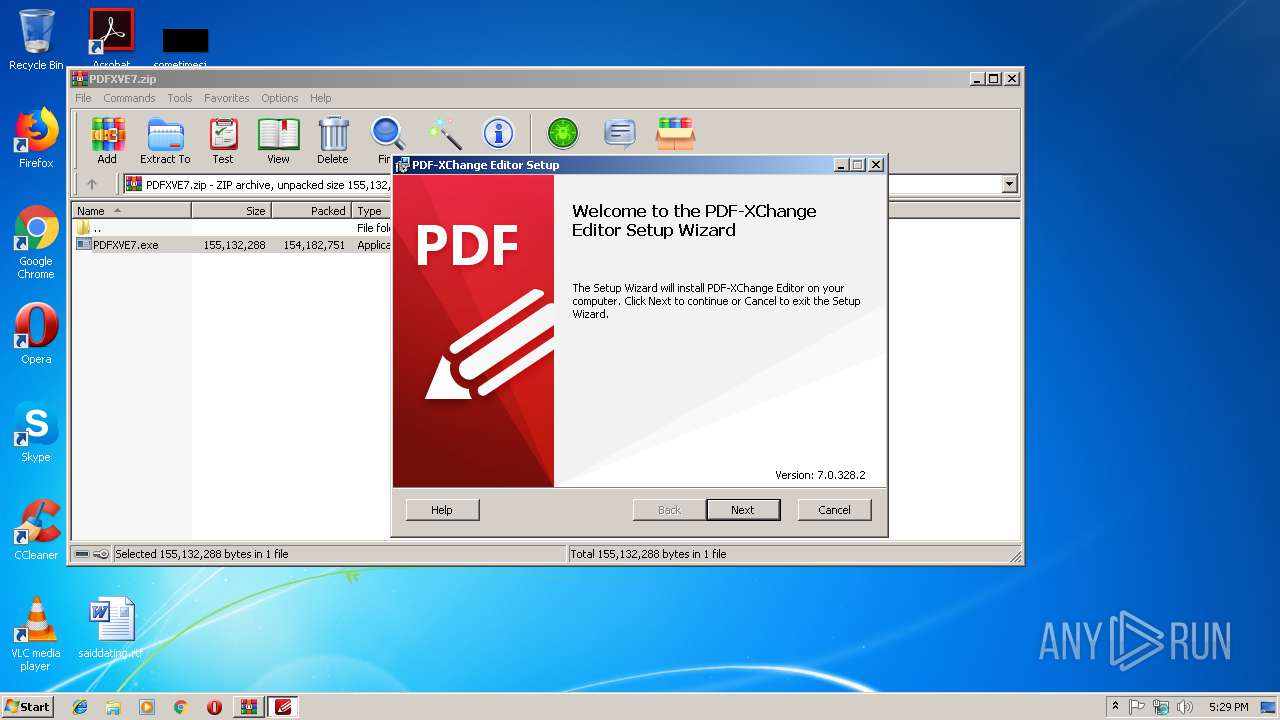
Task: Go up one folder using the arrow
Action: [92, 184]
